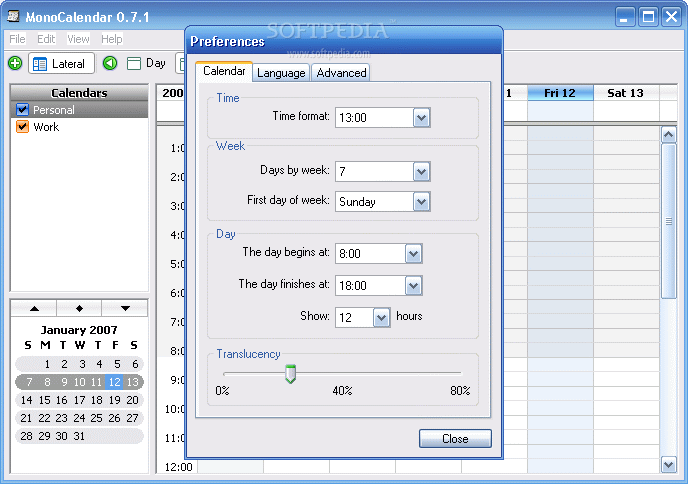688x484 pixels.
Task: Click the green add event icon
Action: point(15,63)
